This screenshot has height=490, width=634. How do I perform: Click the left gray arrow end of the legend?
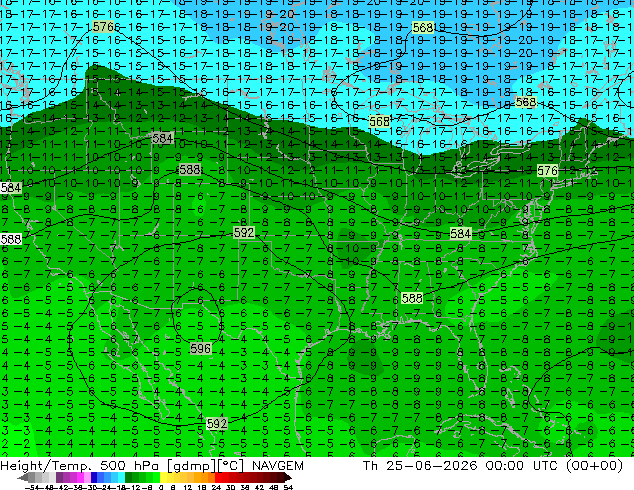pyautogui.click(x=23, y=477)
